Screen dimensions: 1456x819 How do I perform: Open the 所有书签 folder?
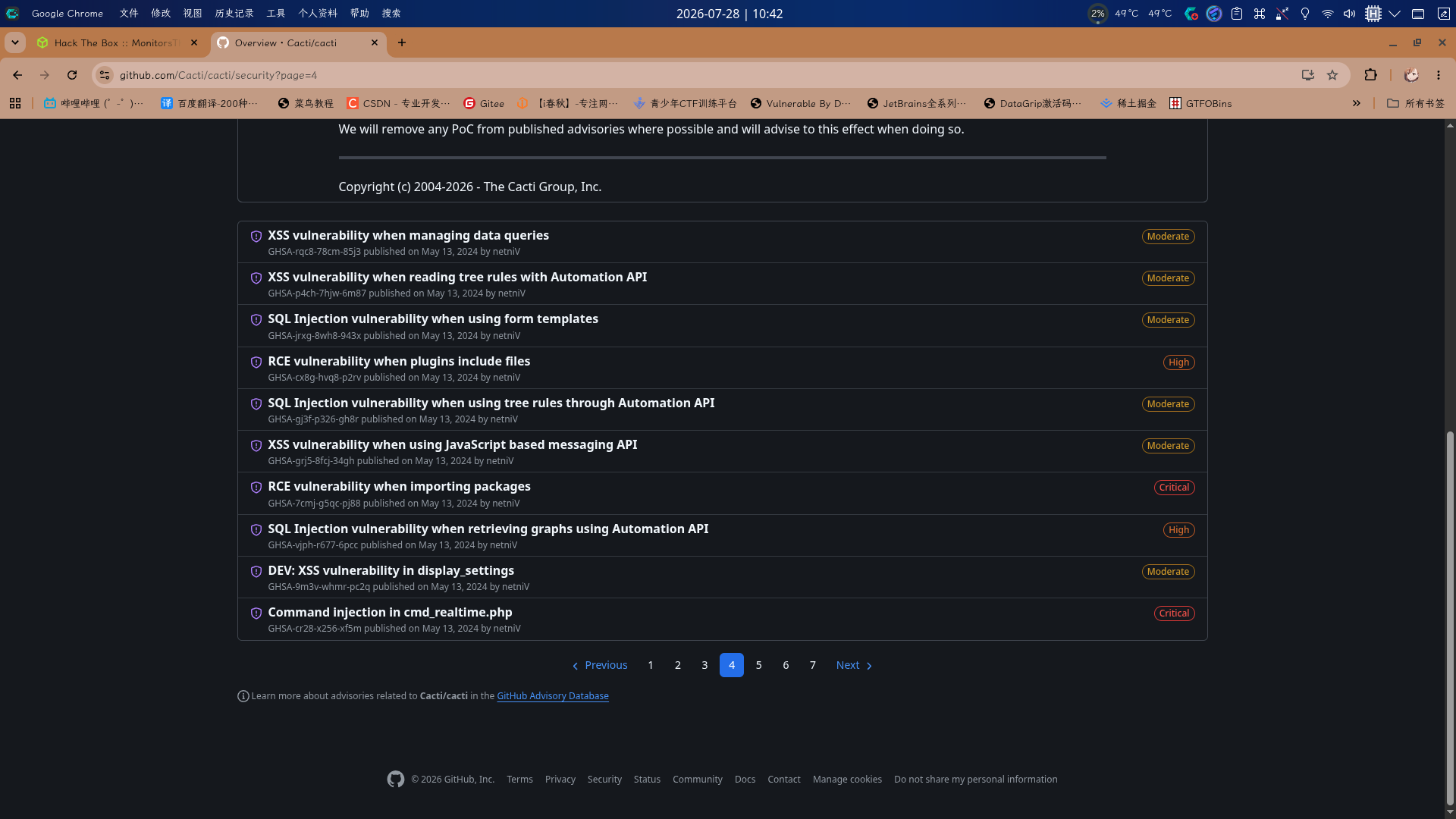coord(1416,103)
